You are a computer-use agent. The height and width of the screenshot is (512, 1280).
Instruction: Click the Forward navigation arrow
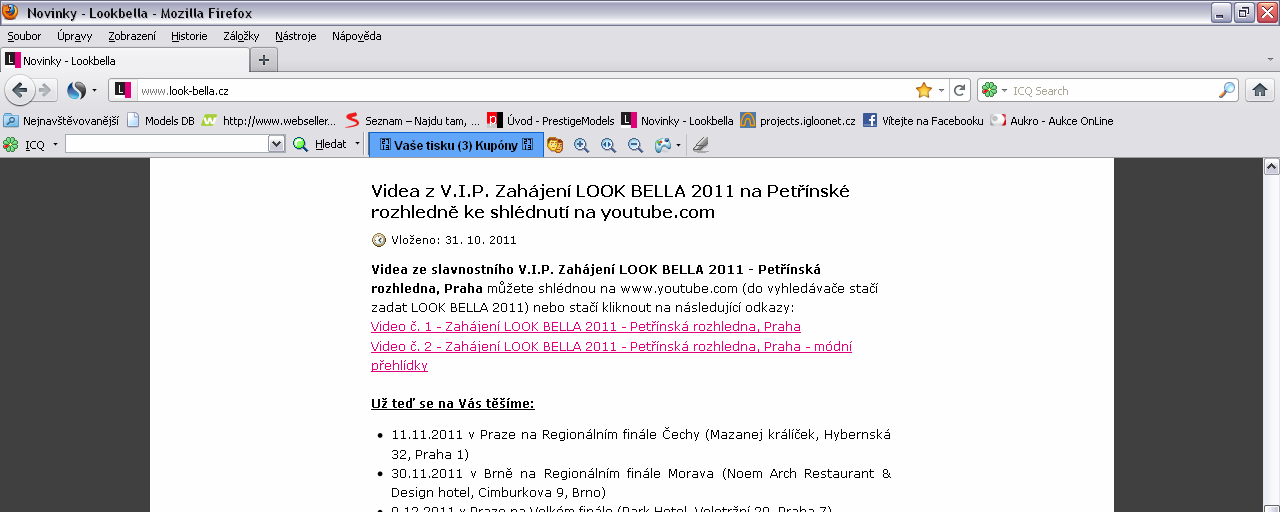point(45,90)
